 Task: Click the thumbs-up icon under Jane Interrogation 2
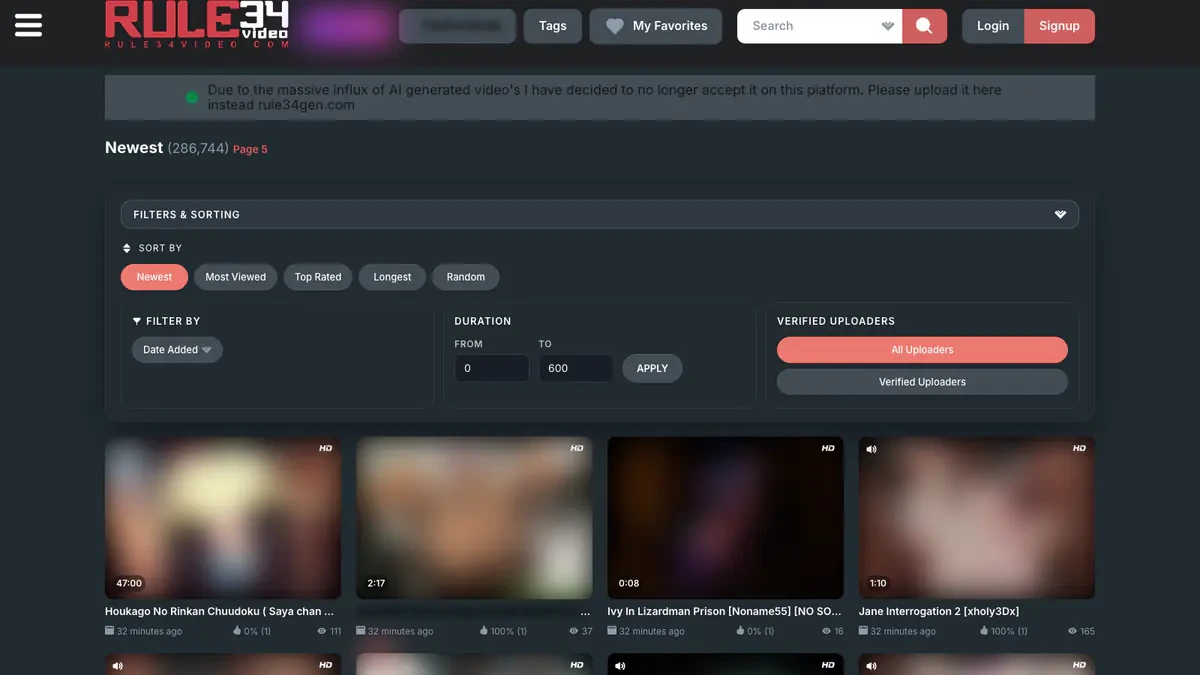click(x=985, y=631)
